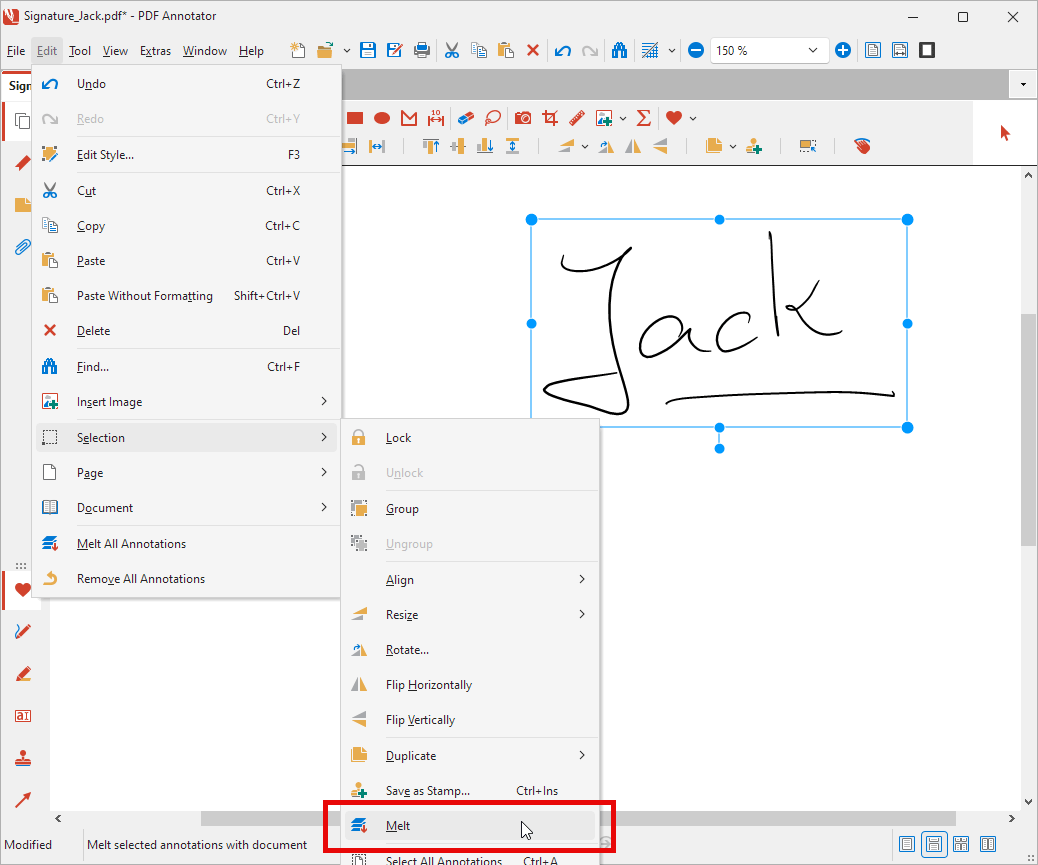Select the Arrow tool in left sidebar

(22, 800)
